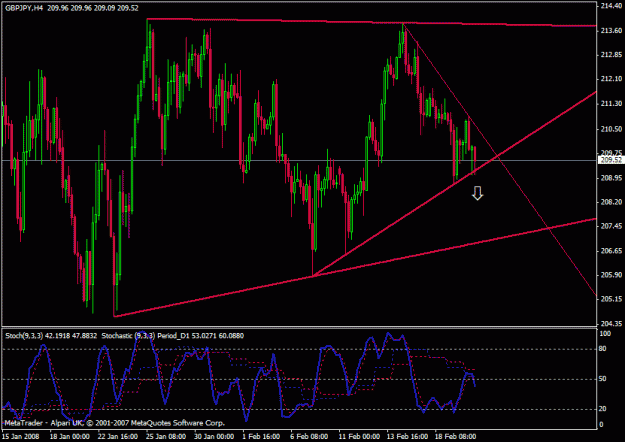Select the 22 Jan 16:00 time label
Screen dimensions: 625x442
click(x=118, y=436)
